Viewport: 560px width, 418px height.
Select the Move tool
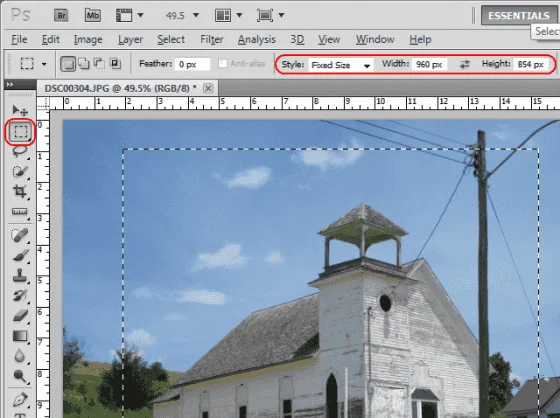click(20, 110)
